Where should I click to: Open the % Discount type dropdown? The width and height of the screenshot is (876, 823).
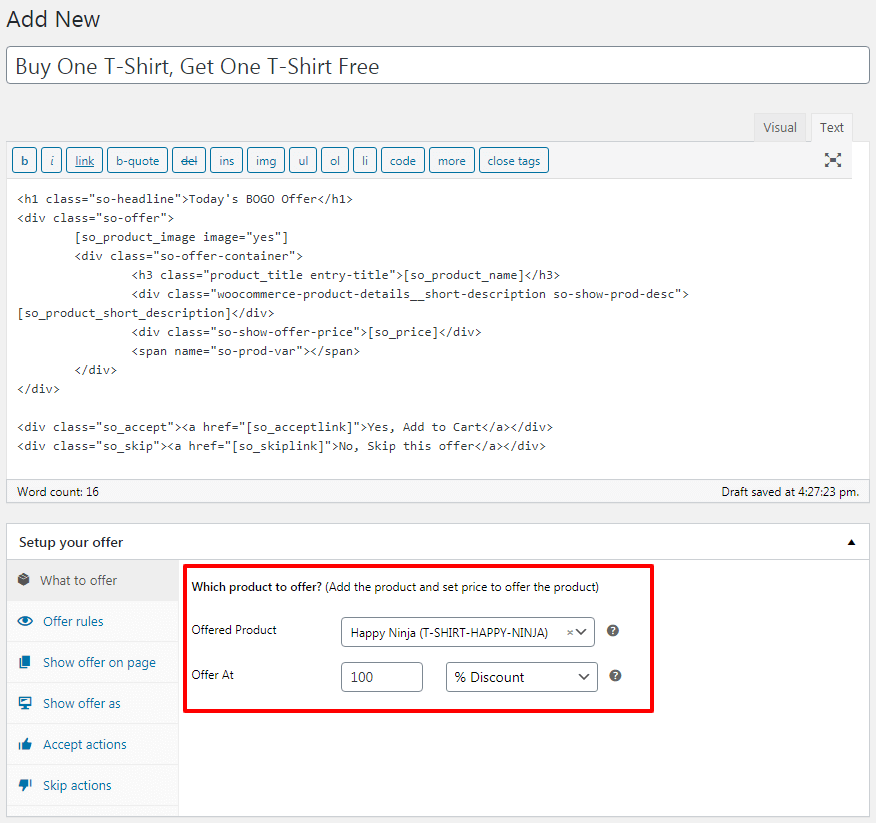pos(522,677)
